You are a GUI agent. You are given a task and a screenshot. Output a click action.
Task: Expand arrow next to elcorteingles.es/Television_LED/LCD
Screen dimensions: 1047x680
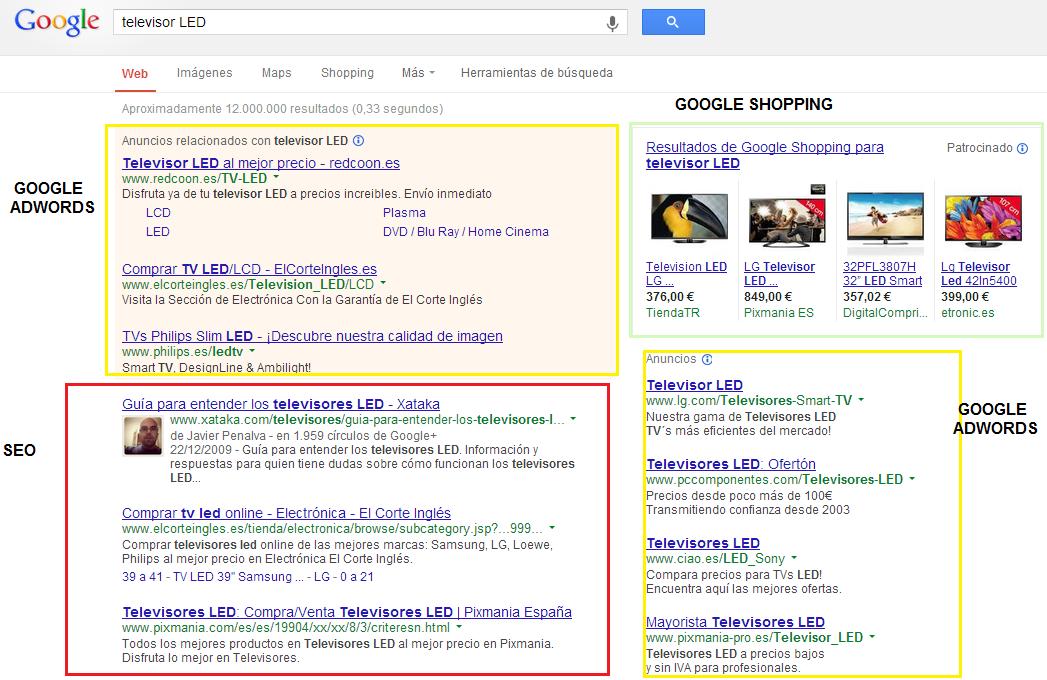pyautogui.click(x=383, y=283)
